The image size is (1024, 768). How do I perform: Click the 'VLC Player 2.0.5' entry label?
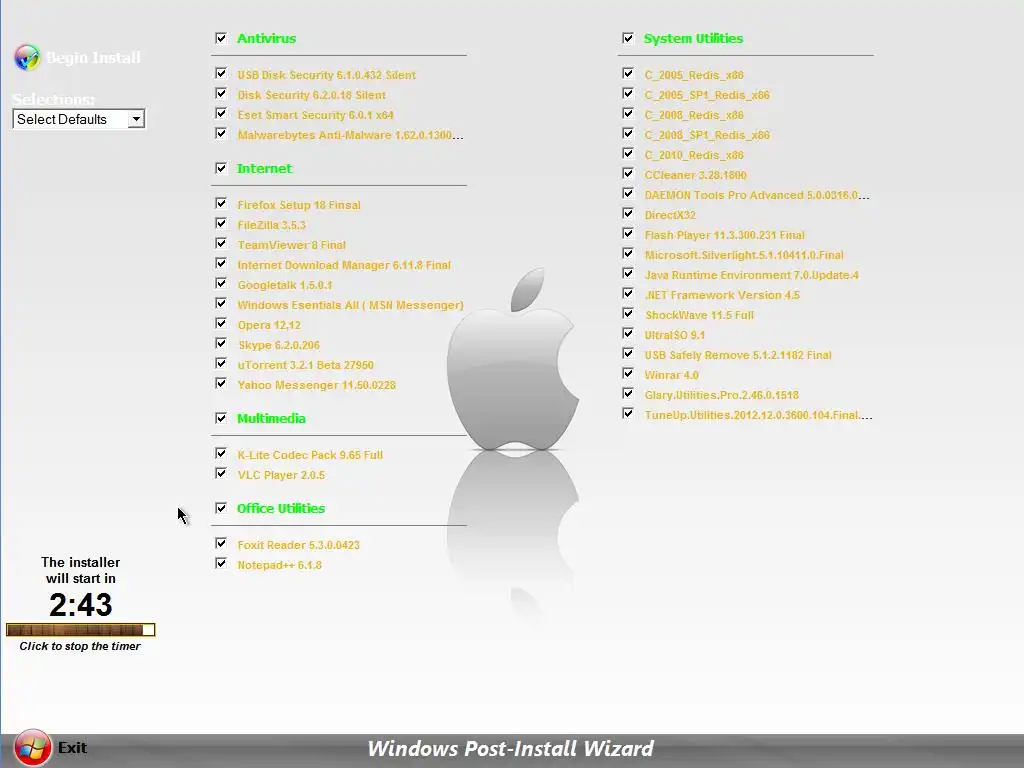click(x=281, y=475)
